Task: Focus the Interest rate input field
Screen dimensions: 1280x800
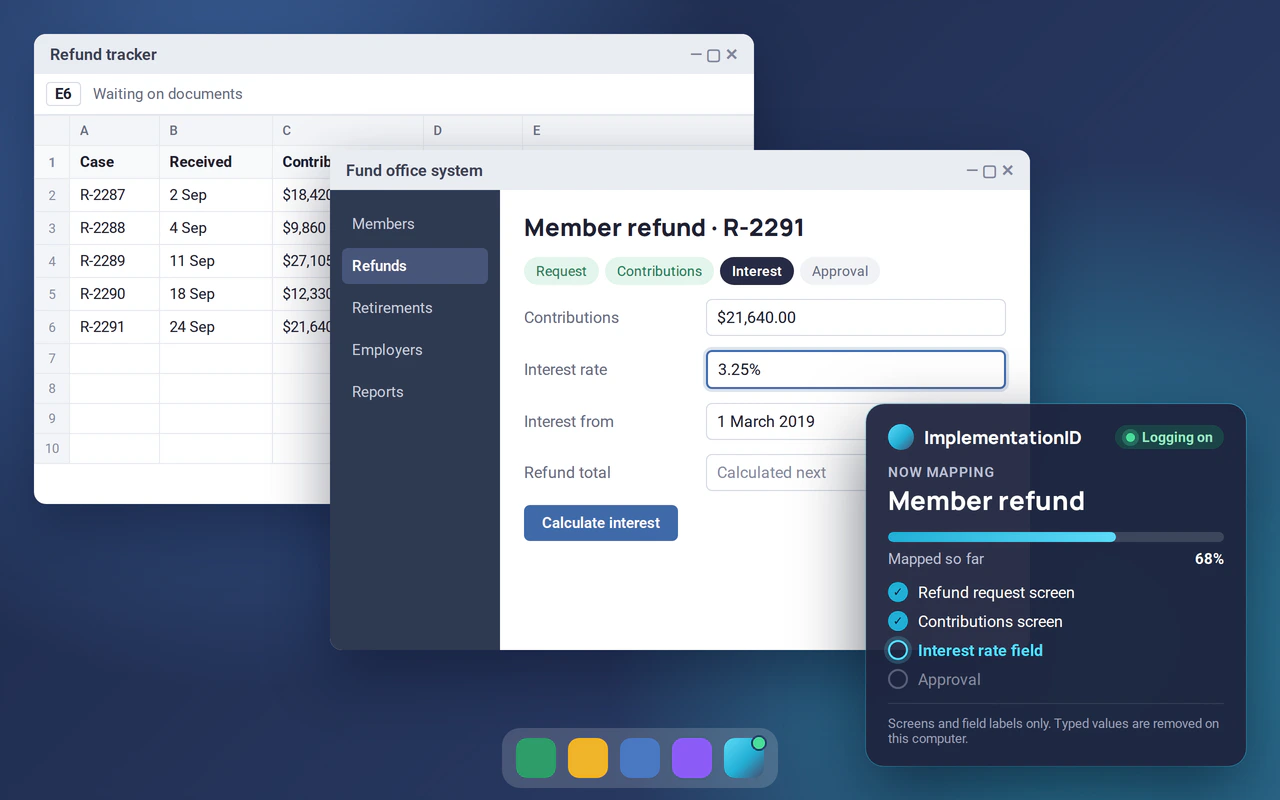Action: coord(856,369)
